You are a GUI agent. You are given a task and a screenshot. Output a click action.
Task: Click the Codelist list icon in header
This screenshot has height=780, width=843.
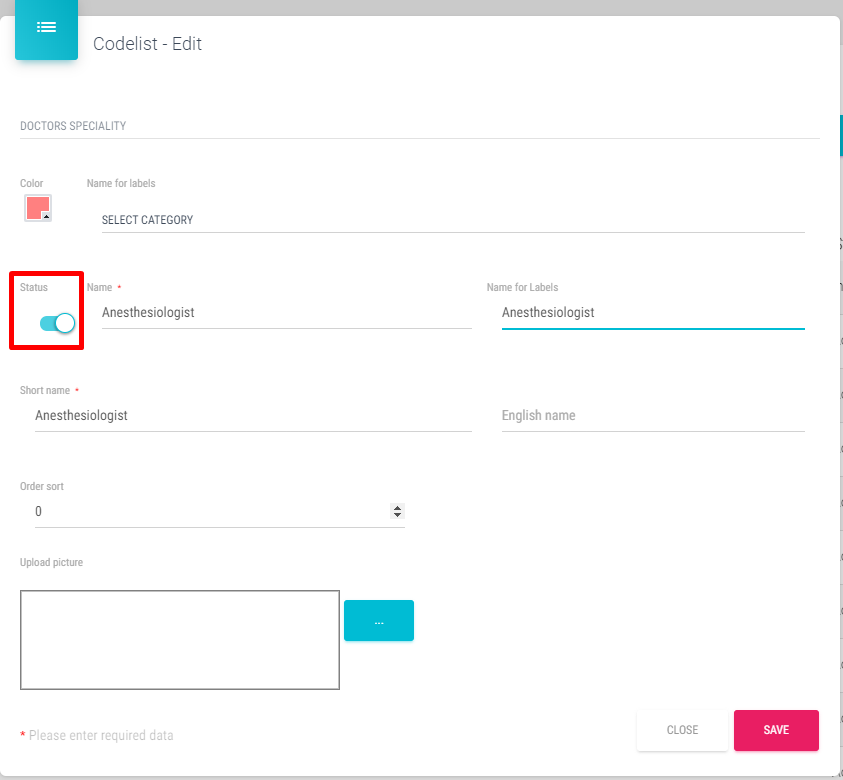coord(46,28)
